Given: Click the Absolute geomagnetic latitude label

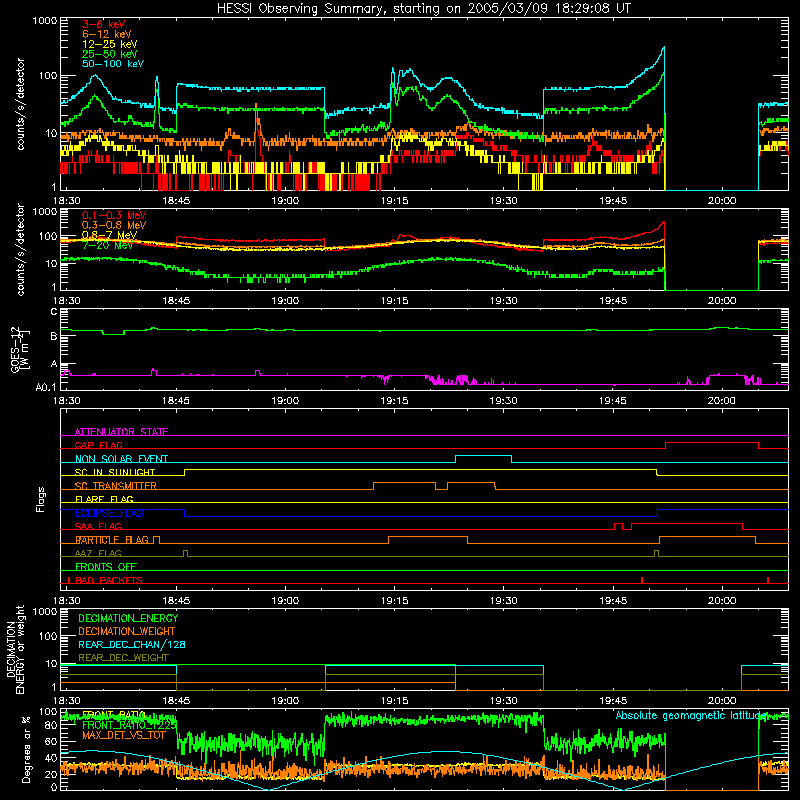Looking at the screenshot, I should coord(691,715).
